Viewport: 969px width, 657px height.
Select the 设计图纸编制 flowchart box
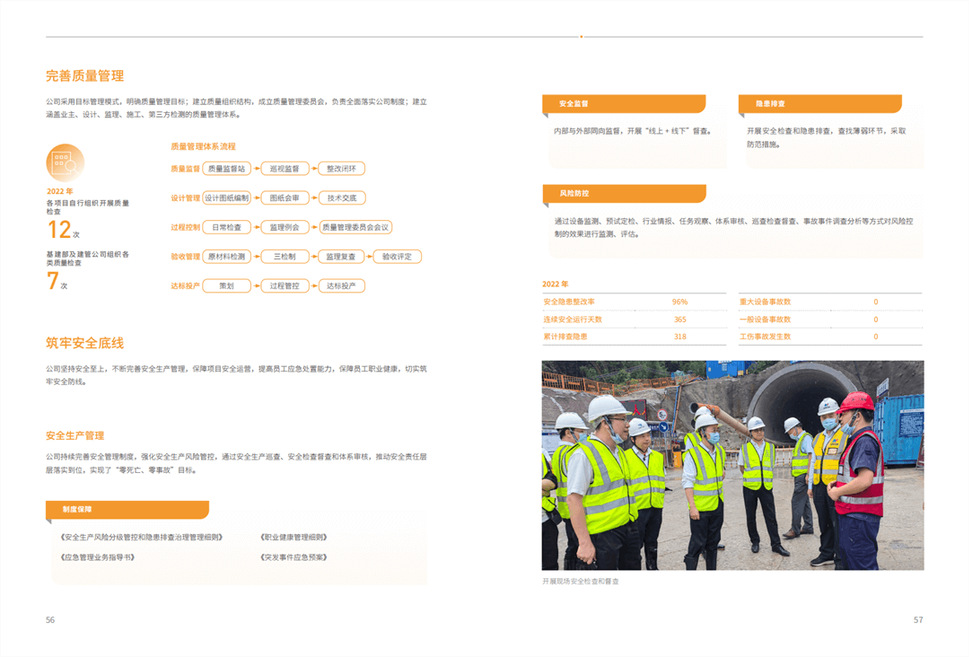click(x=227, y=198)
